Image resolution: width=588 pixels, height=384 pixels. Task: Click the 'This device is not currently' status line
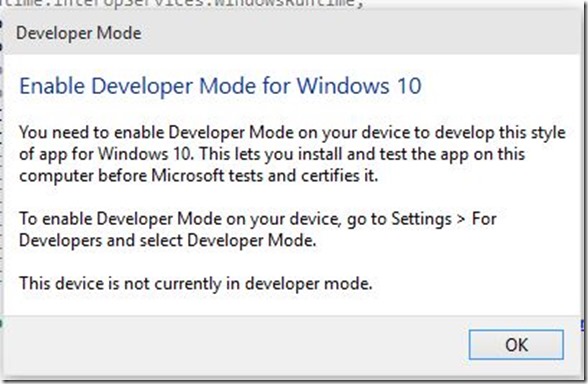(196, 284)
